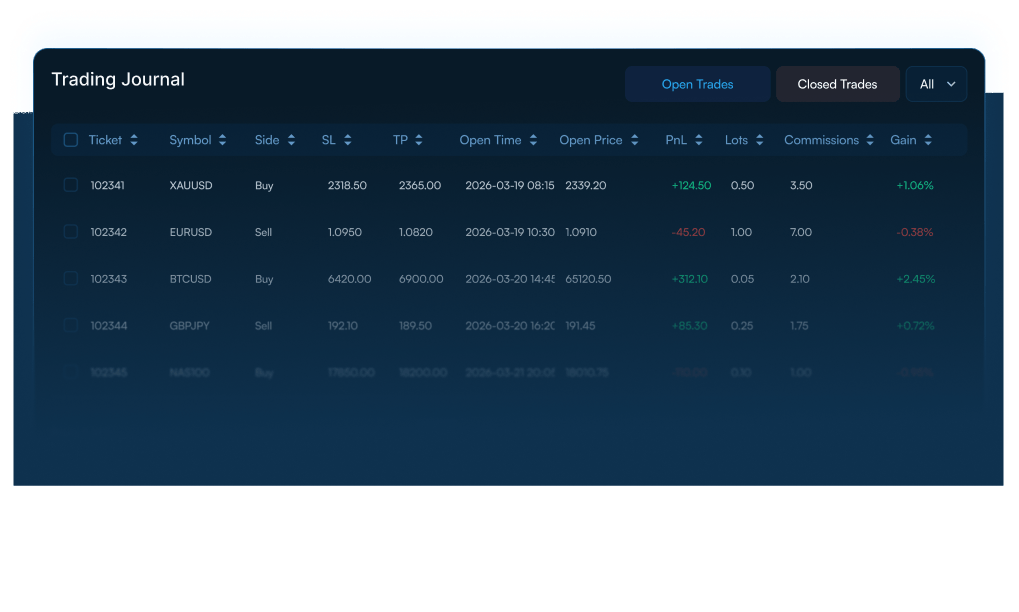Sort by Commissions column arrows

coord(870,140)
